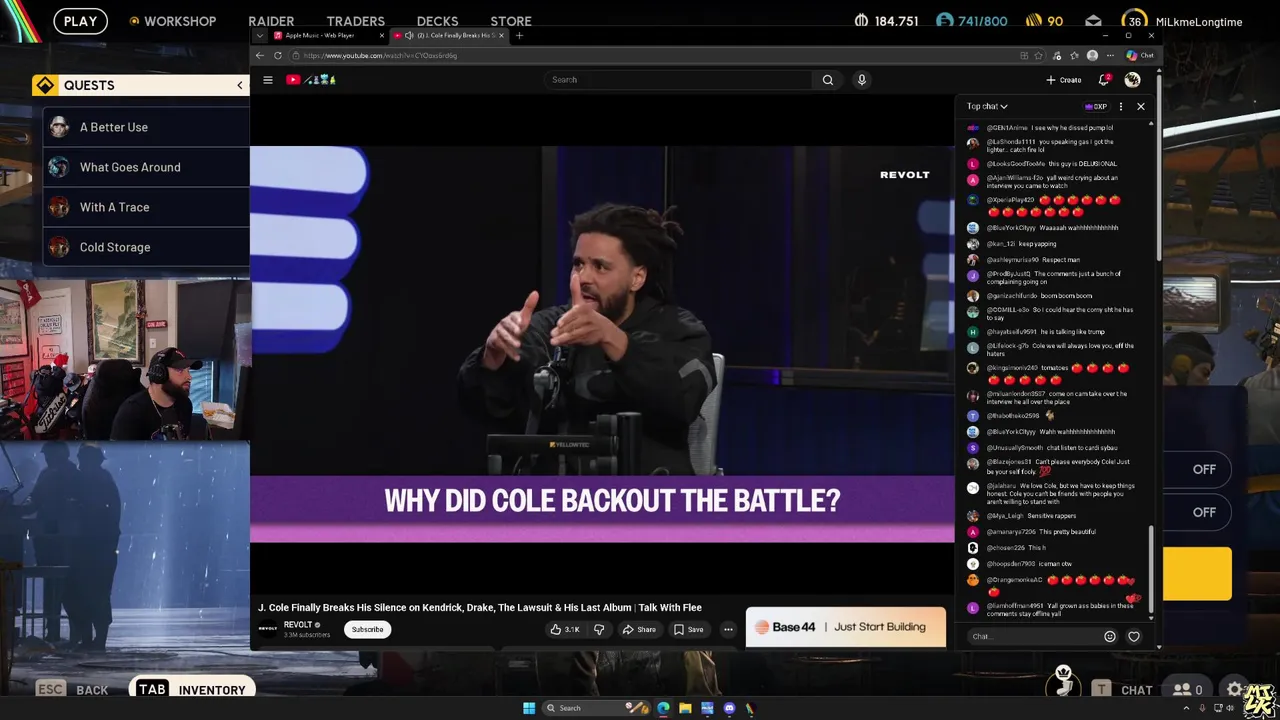Open Microsoft Edge from the taskbar

pyautogui.click(x=663, y=708)
